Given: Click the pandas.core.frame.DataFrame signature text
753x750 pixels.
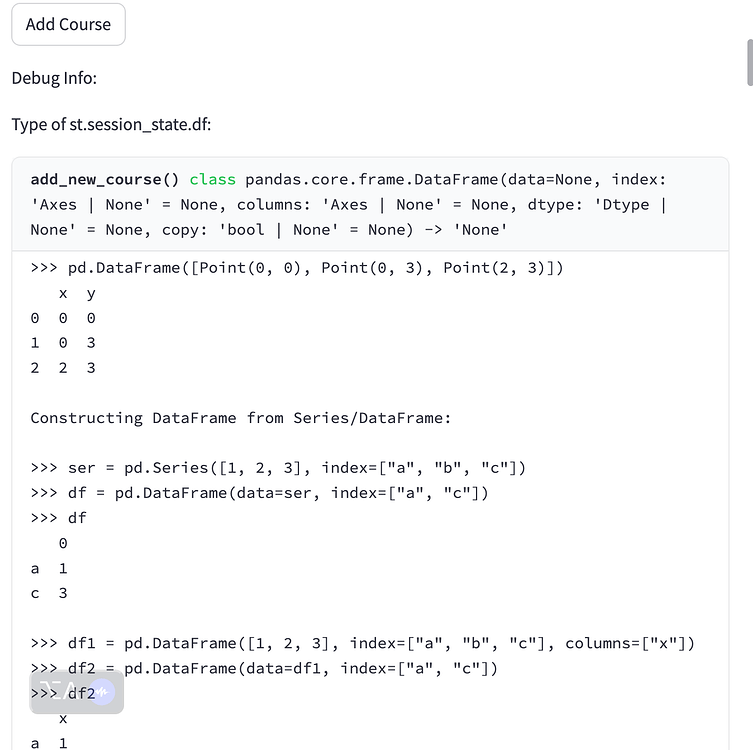Looking at the screenshot, I should pos(372,179).
